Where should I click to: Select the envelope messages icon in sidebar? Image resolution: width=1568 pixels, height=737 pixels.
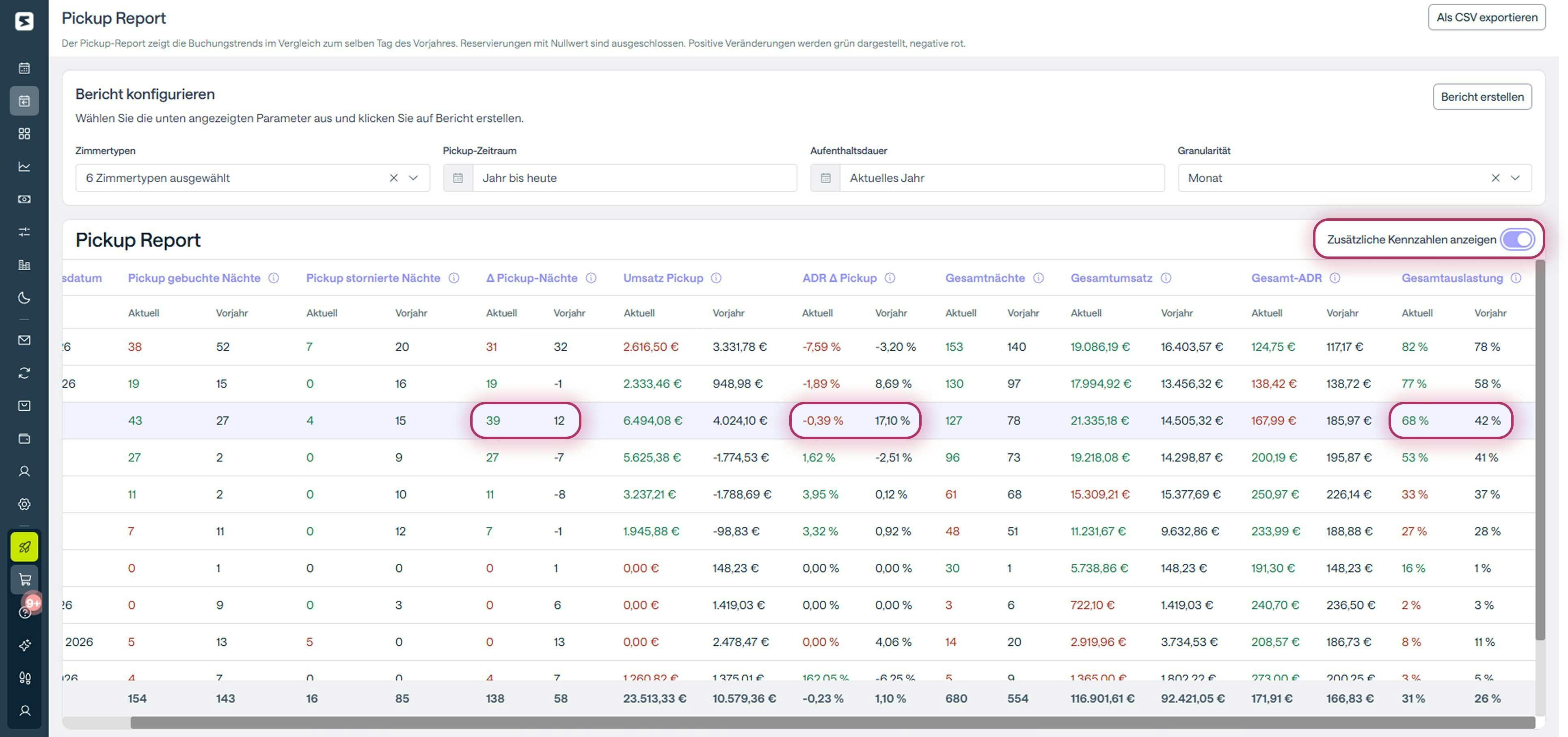(x=24, y=340)
